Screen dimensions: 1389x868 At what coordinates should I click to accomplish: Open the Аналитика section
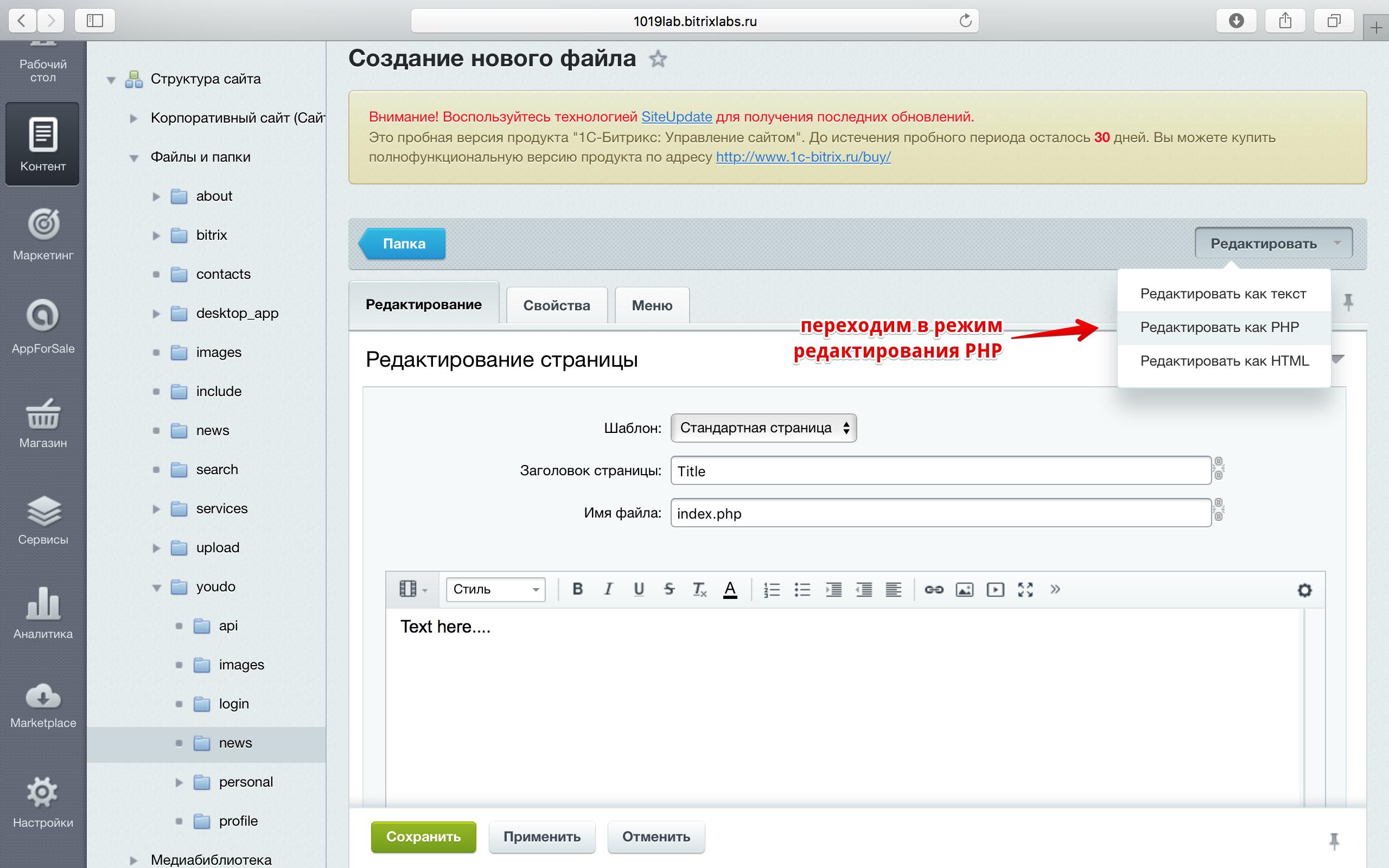43,612
